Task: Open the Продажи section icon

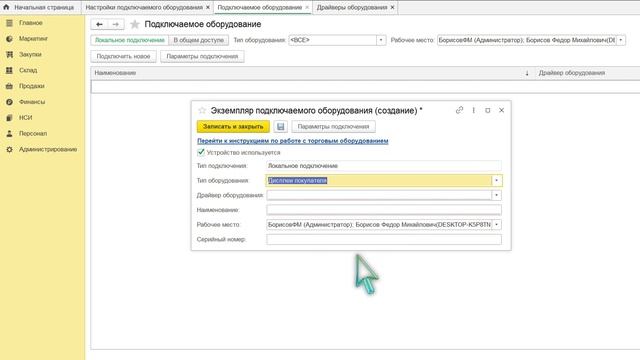Action: [x=9, y=86]
